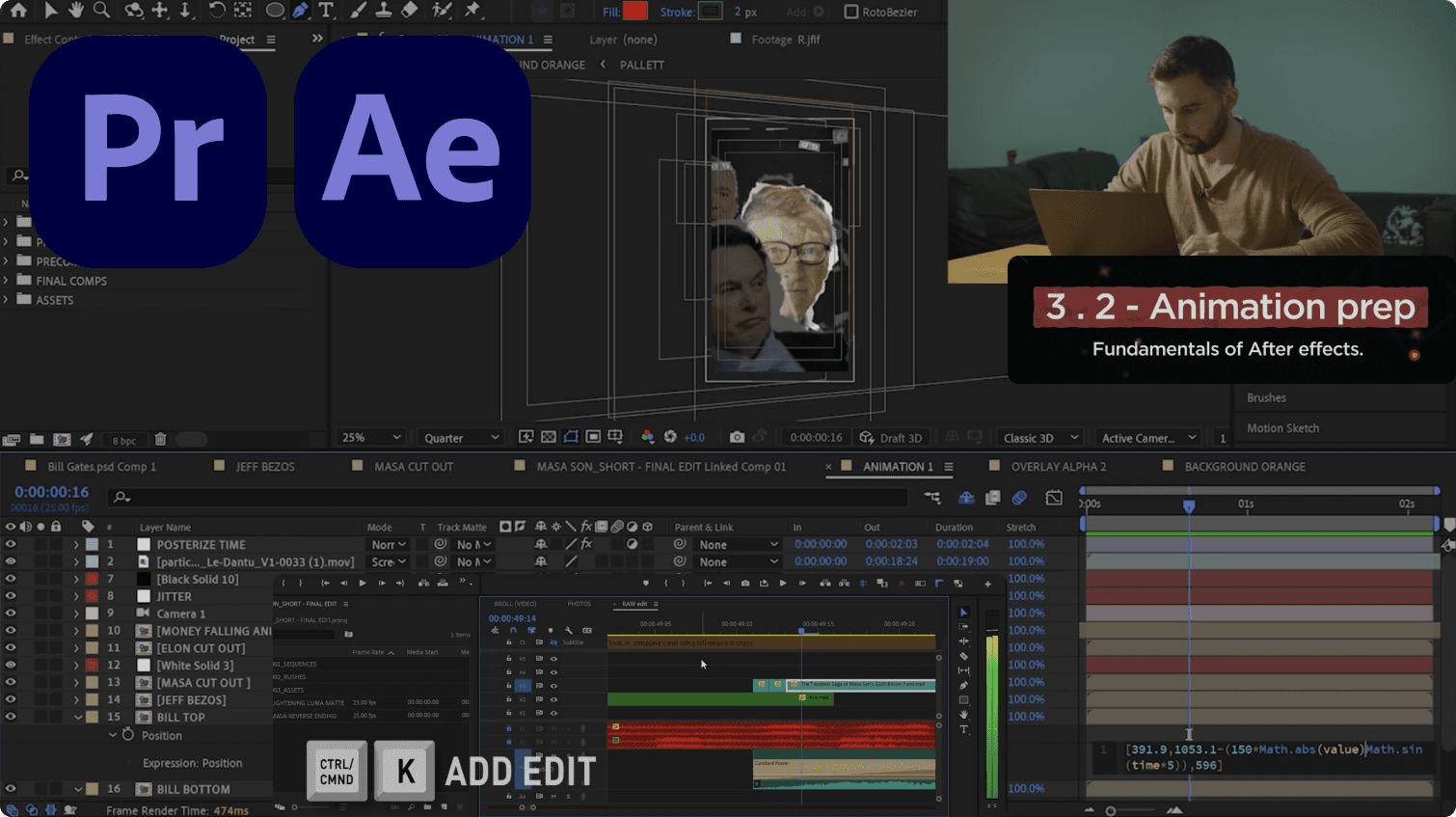Viewport: 1456px width, 817px height.
Task: Hide the Camera 1 layer eye
Action: point(11,613)
